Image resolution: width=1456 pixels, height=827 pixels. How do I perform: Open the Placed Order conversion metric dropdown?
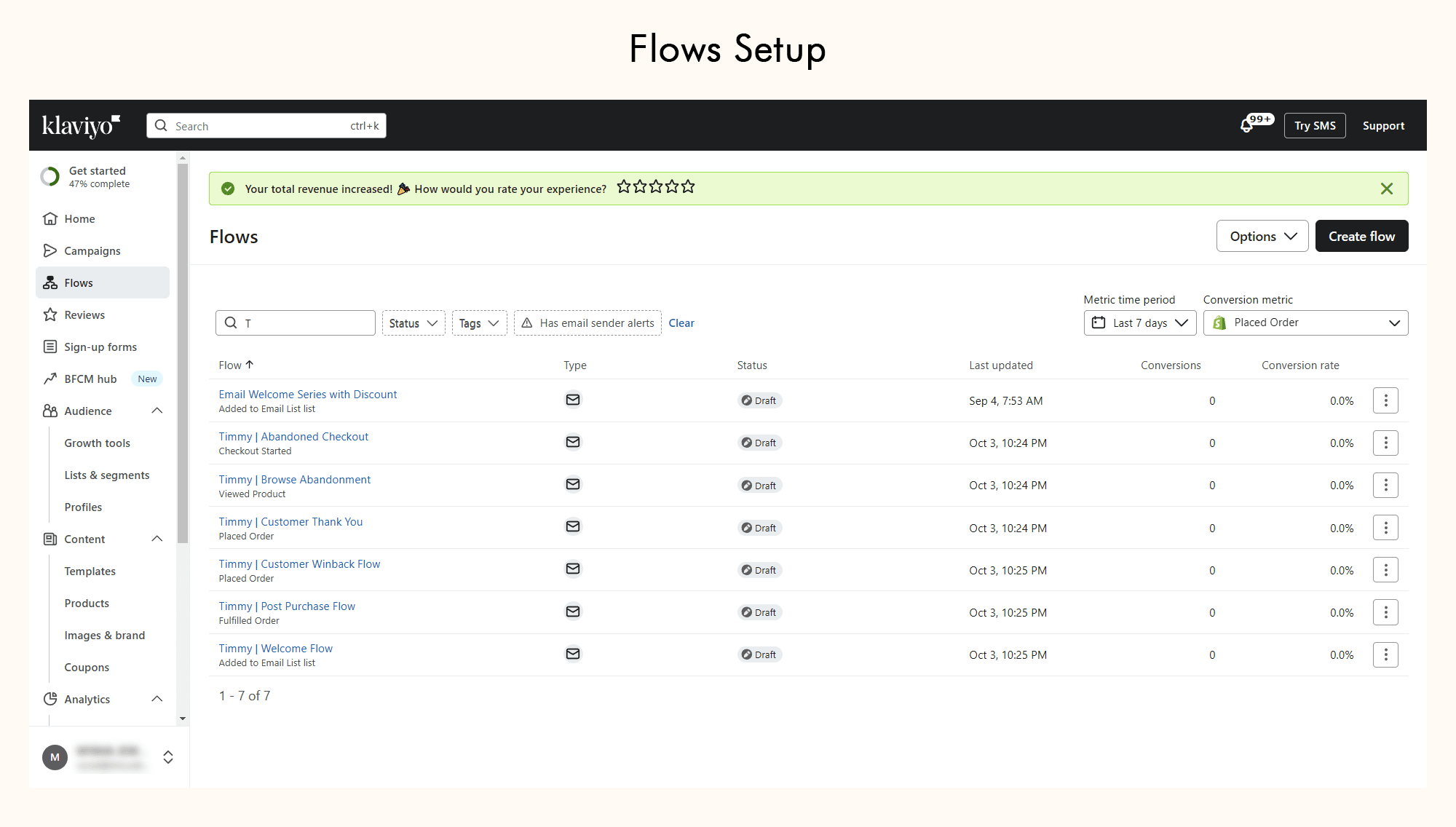click(x=1305, y=323)
